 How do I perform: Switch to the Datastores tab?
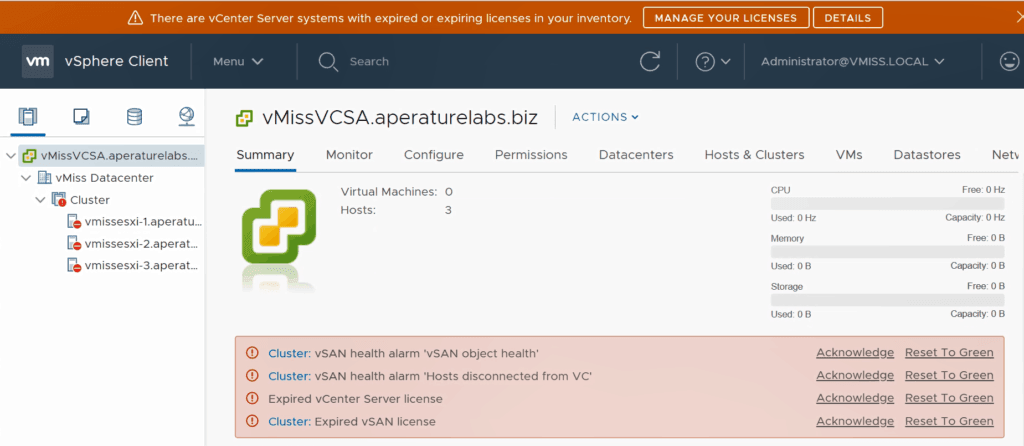(927, 155)
